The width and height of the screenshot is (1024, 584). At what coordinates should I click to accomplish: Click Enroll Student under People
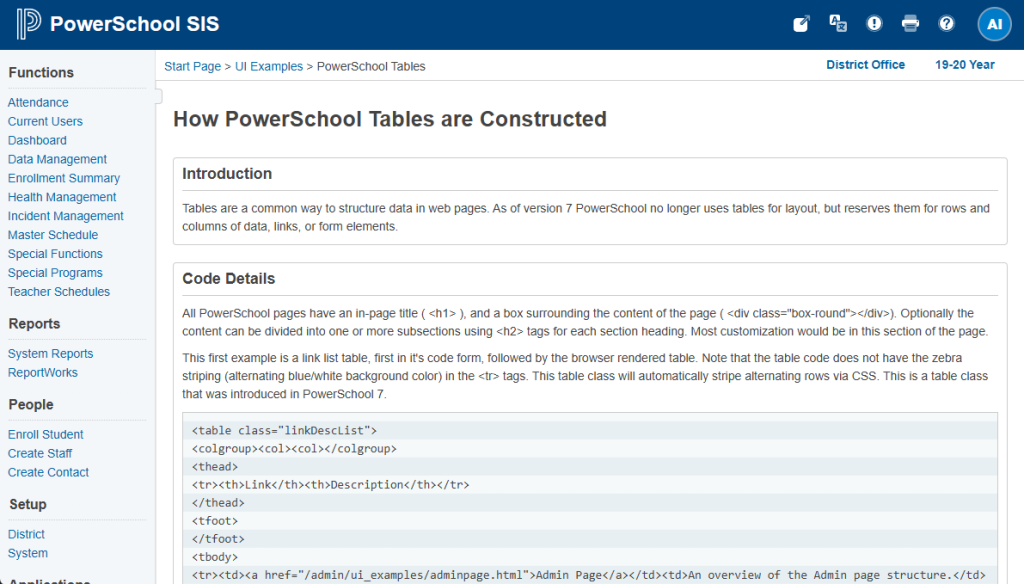[46, 435]
